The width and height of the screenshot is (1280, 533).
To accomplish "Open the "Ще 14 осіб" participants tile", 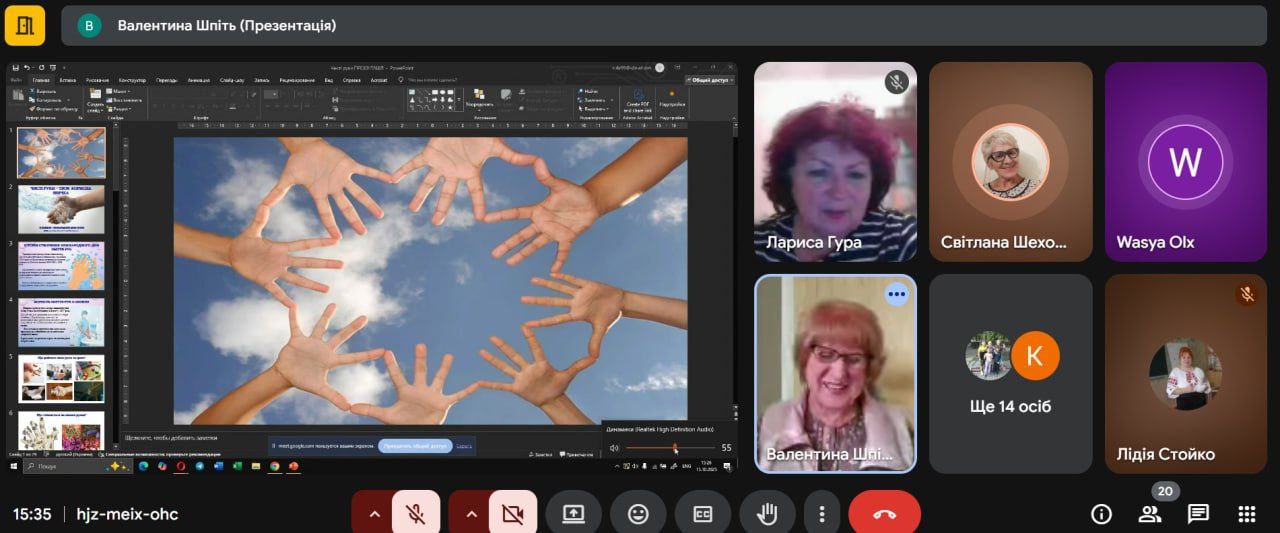I will 1010,373.
